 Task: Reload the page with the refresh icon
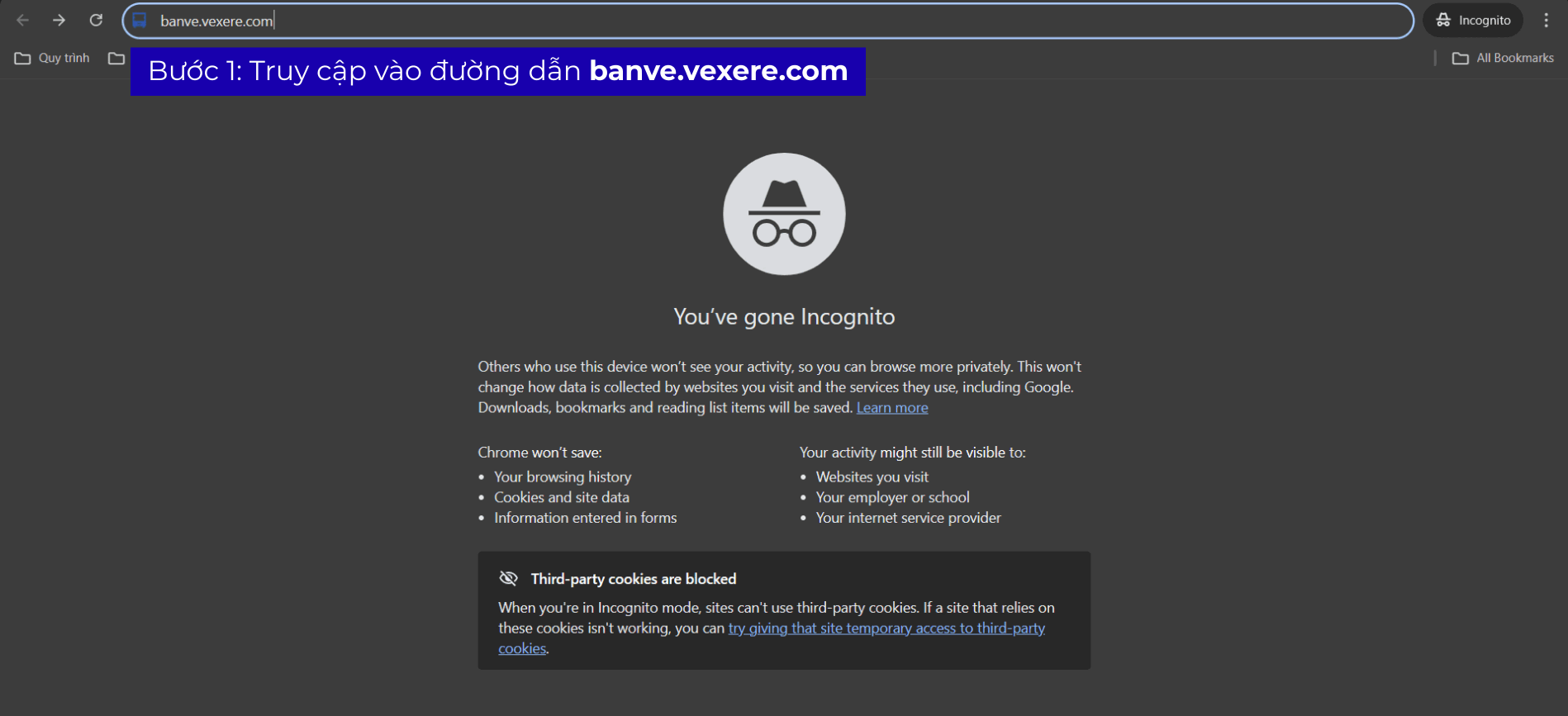(x=96, y=20)
